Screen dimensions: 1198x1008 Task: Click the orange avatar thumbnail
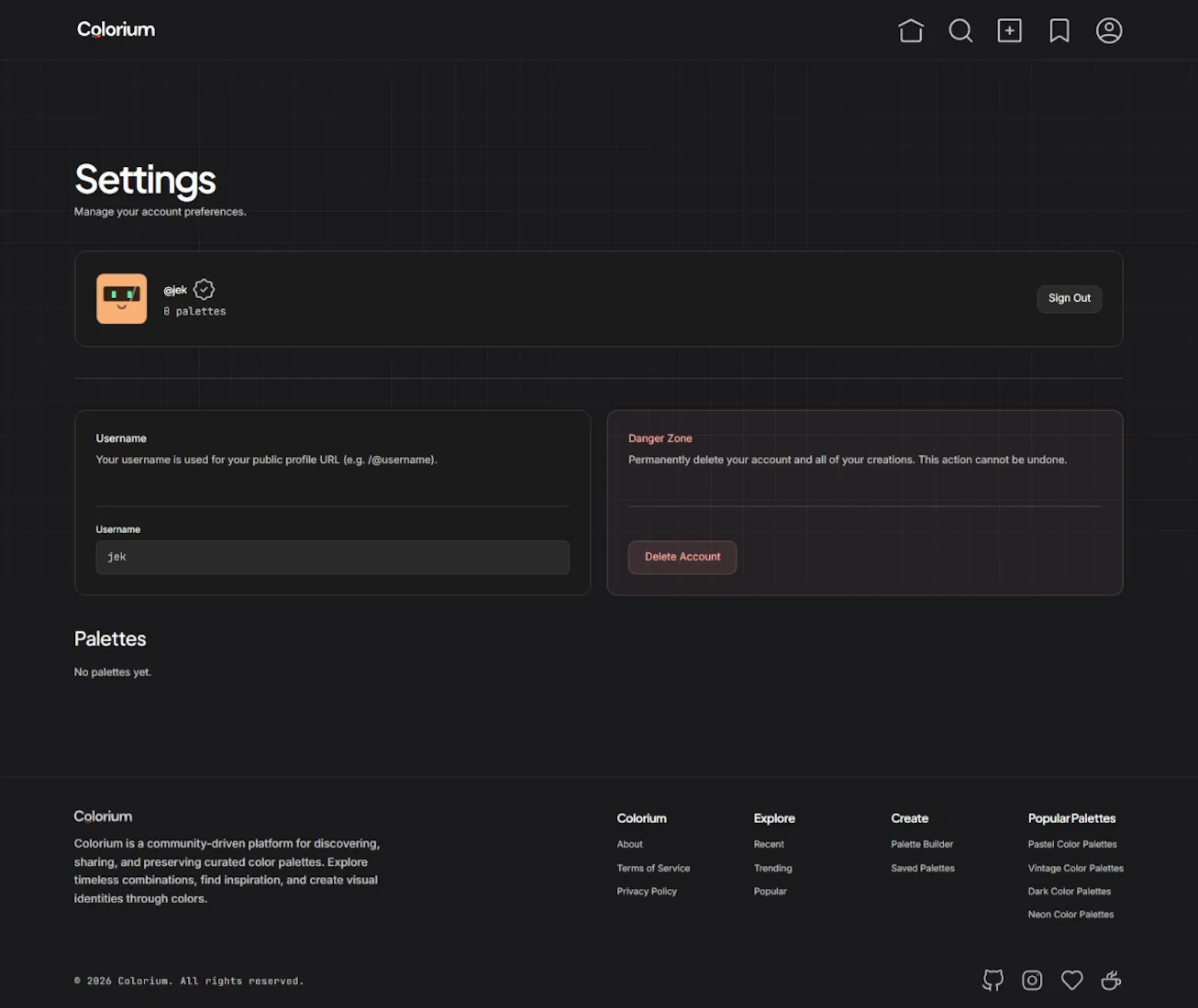pos(121,299)
